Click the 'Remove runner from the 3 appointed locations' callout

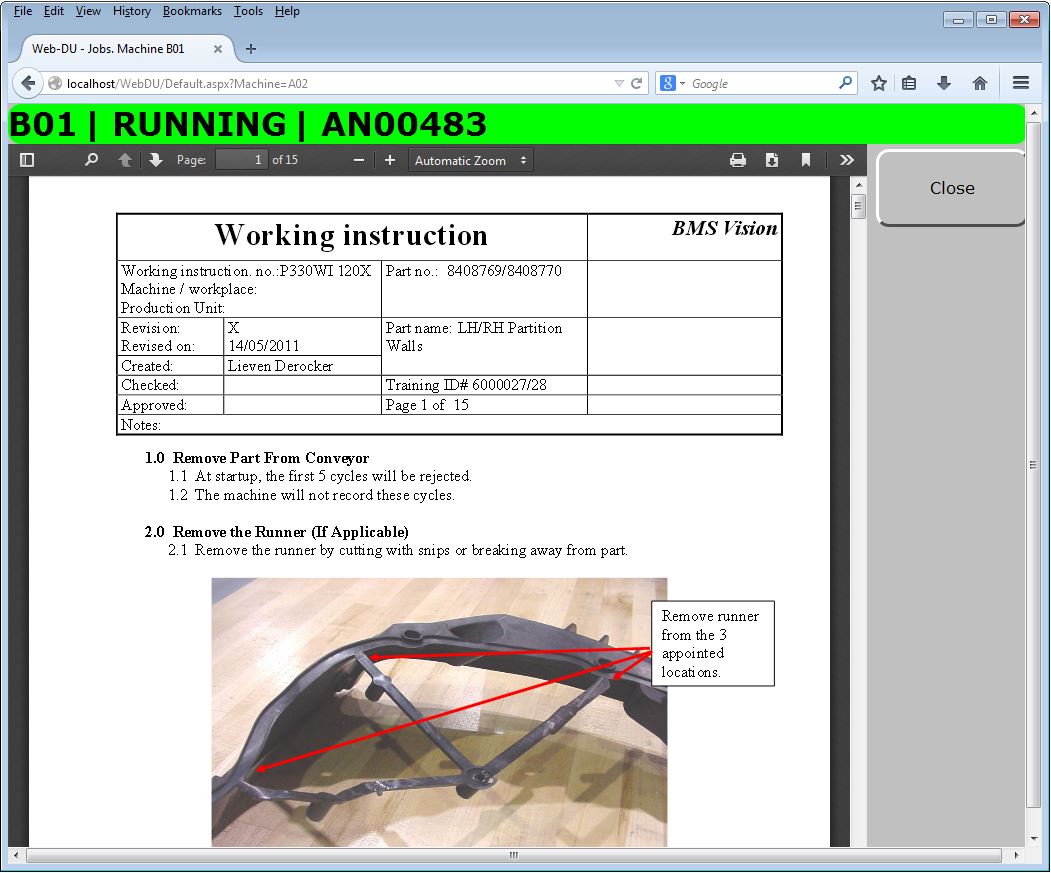point(713,644)
